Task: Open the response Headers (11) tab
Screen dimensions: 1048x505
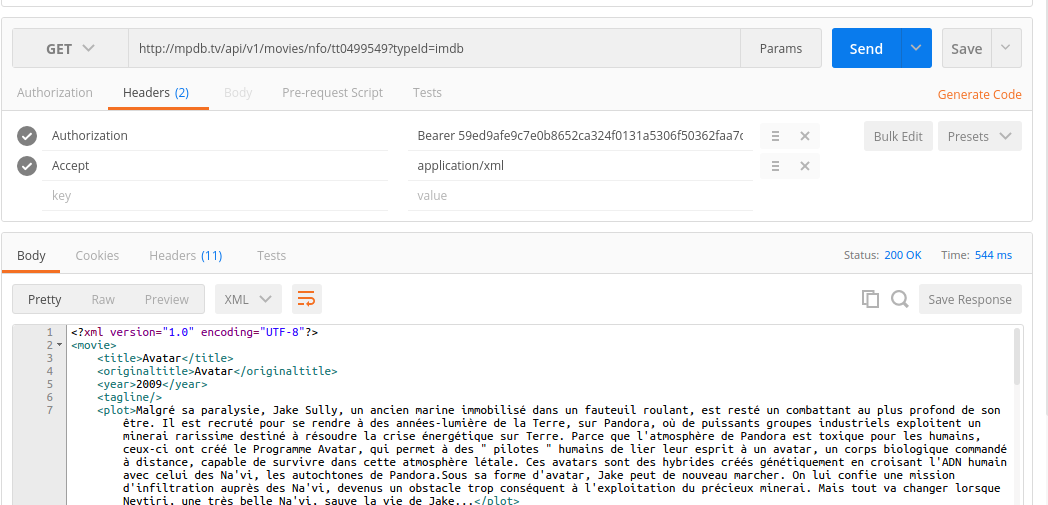Action: 185,256
